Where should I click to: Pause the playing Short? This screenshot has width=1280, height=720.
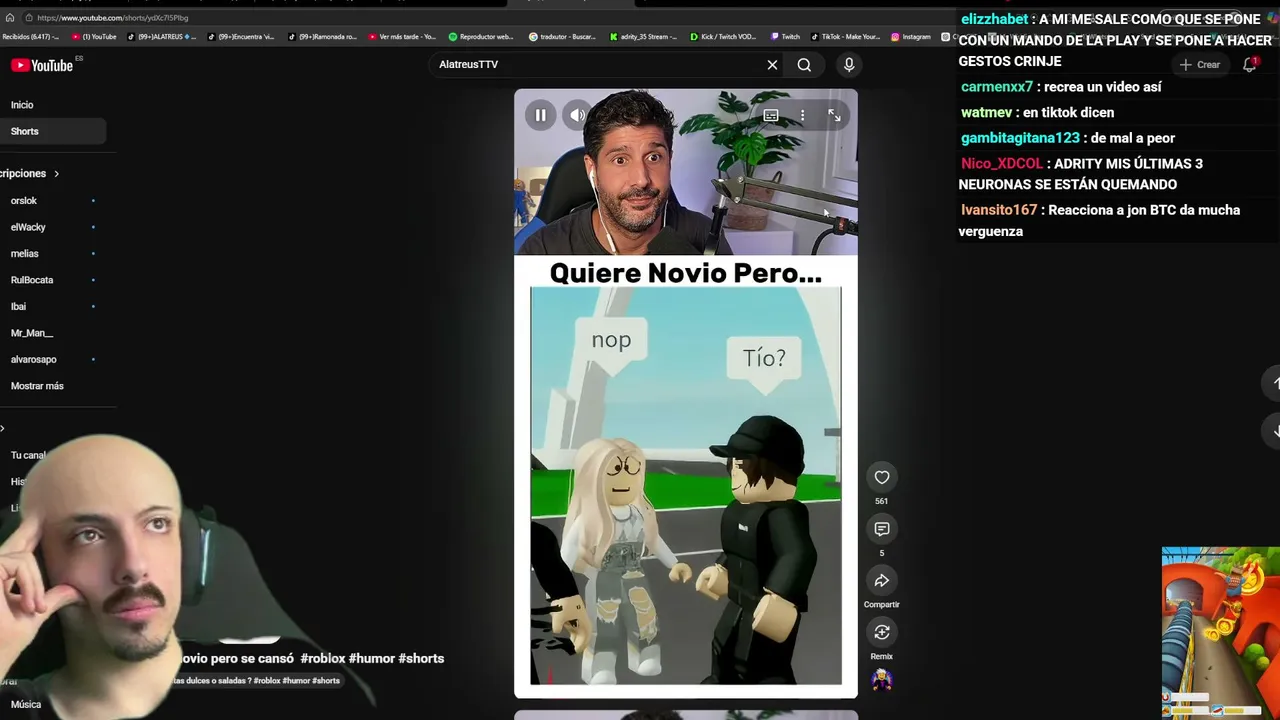pyautogui.click(x=540, y=115)
